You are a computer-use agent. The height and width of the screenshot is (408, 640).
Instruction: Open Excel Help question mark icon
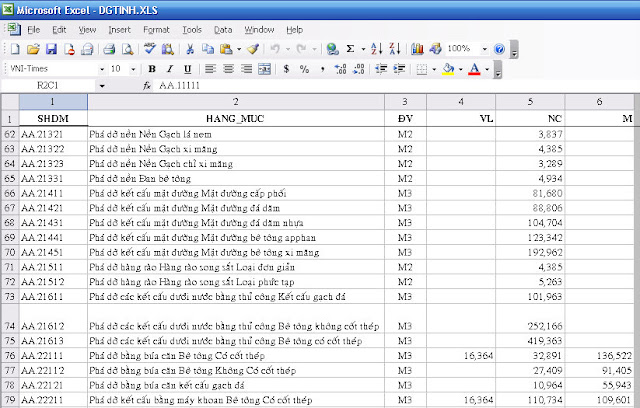(499, 49)
